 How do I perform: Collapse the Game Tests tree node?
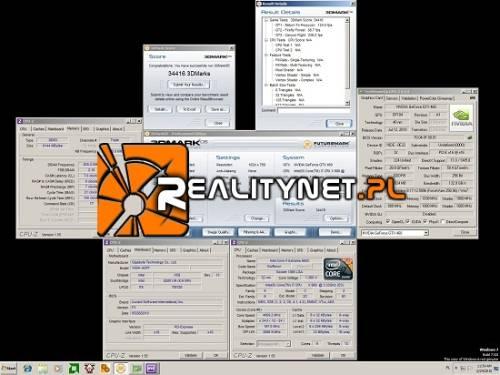click(x=266, y=20)
